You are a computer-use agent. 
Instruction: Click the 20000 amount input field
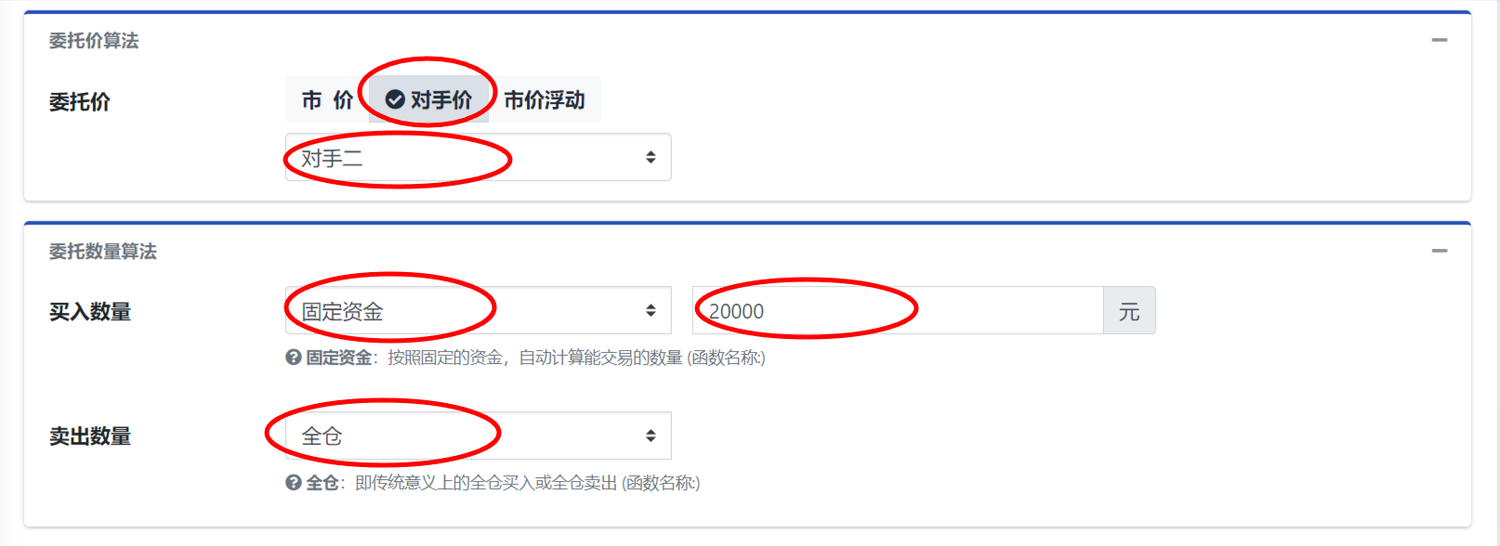click(898, 311)
